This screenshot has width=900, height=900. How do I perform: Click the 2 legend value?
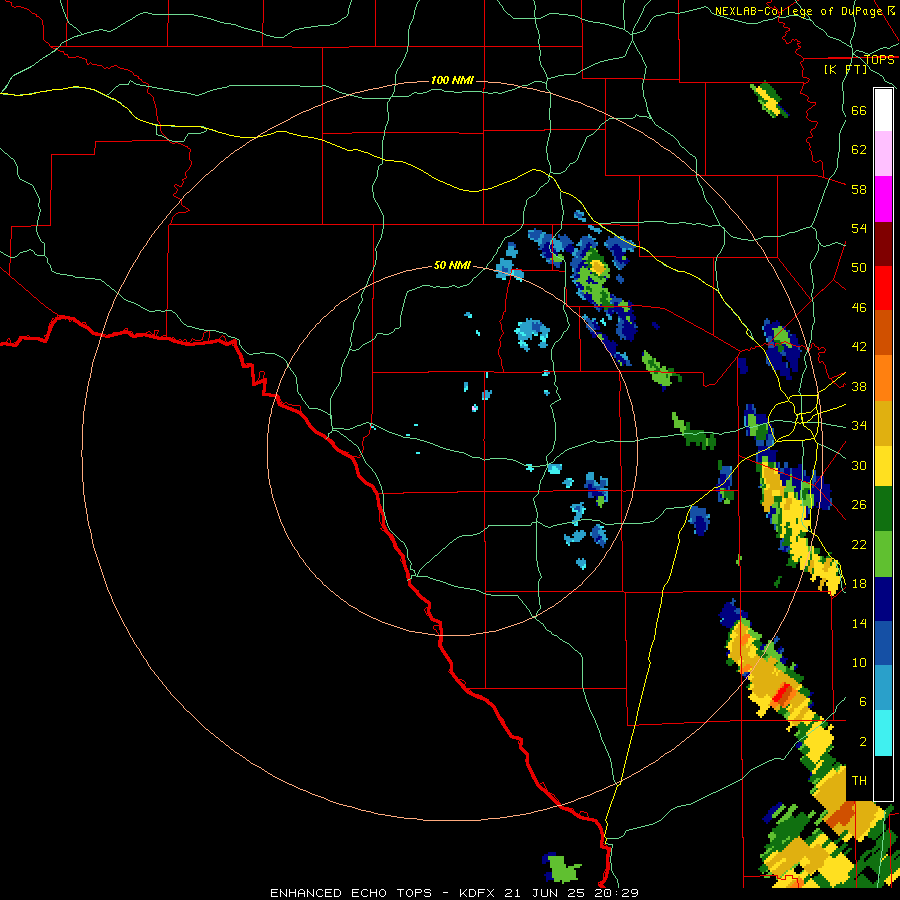[863, 742]
